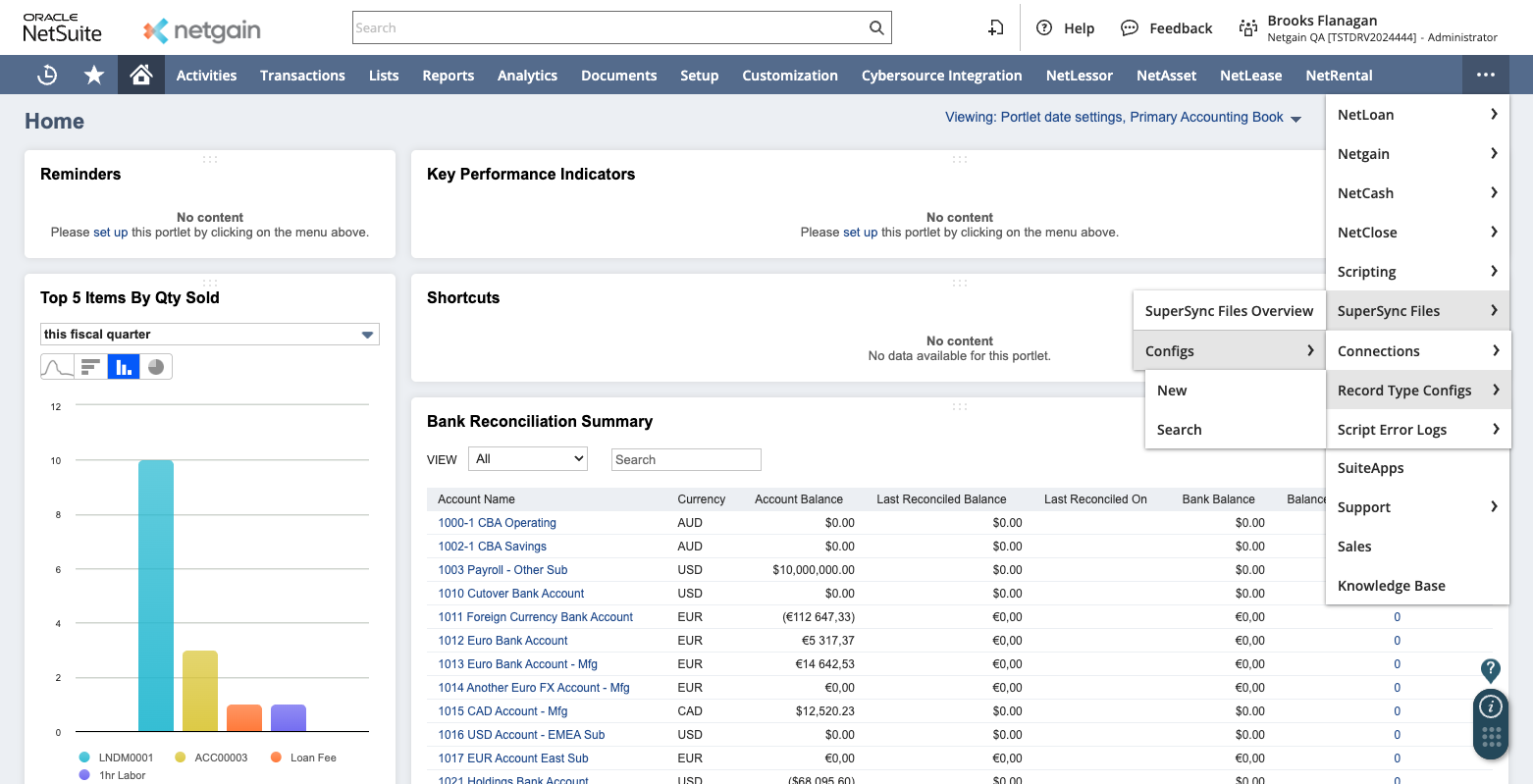
Task: Open the 'this fiscal quarter' dropdown
Action: [209, 335]
